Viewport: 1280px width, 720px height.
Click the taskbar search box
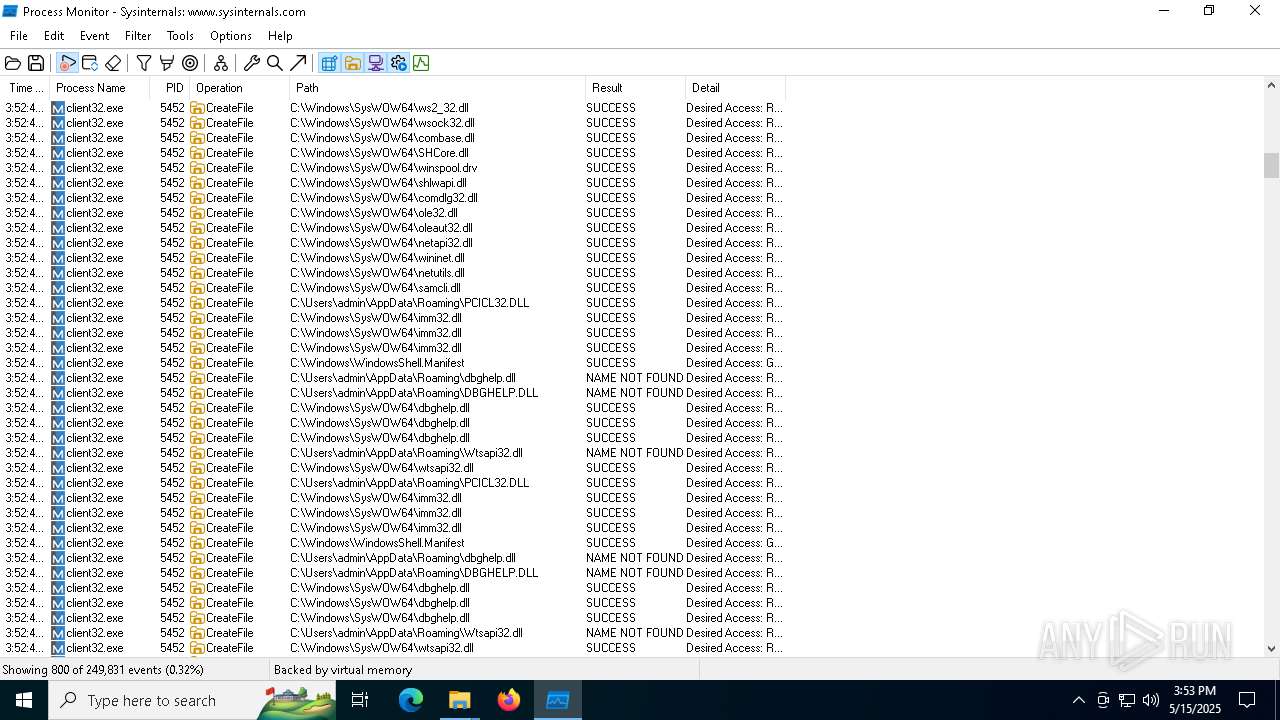(192, 700)
